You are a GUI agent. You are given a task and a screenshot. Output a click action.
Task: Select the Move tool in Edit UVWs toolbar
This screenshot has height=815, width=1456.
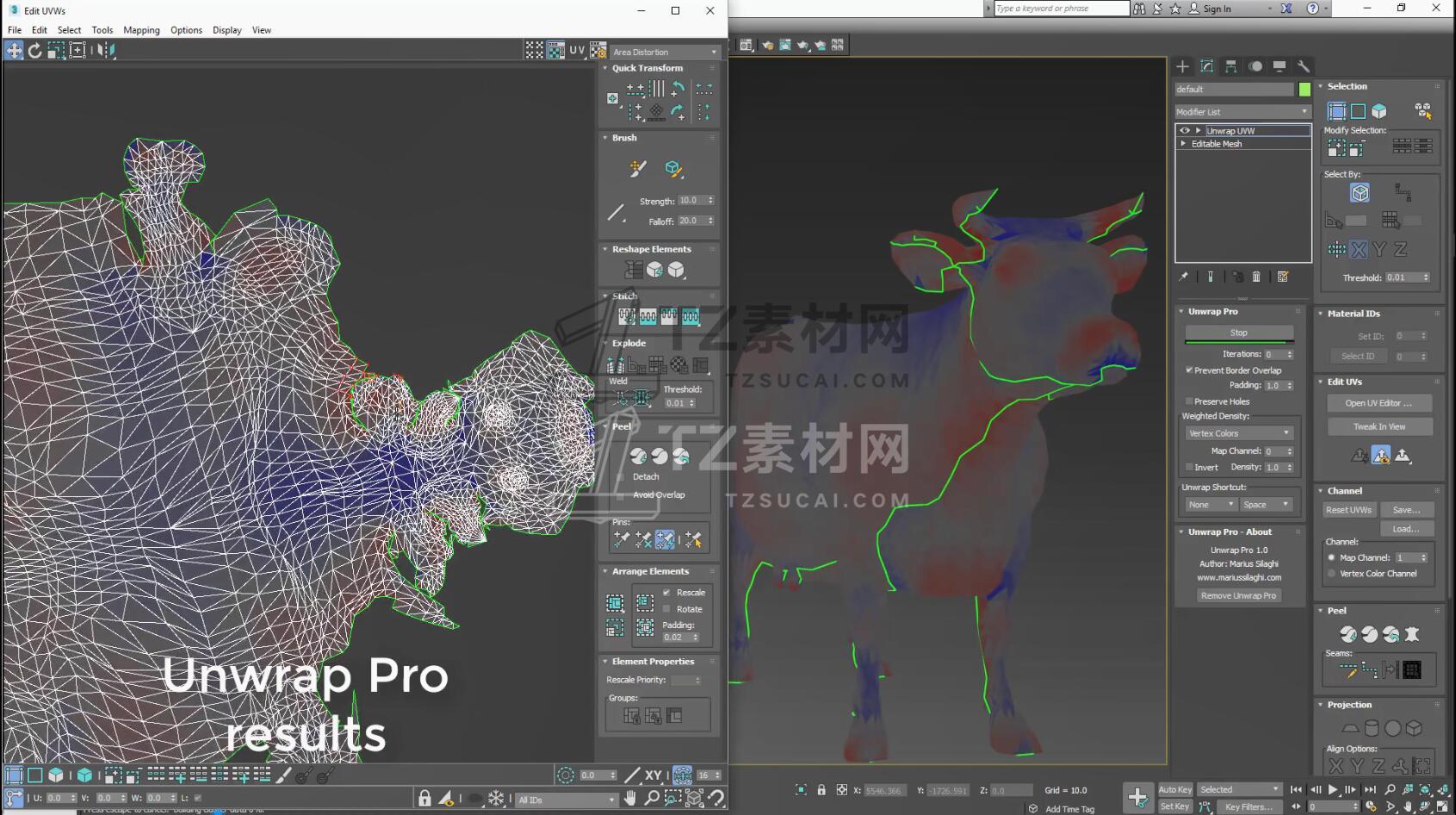[x=15, y=51]
